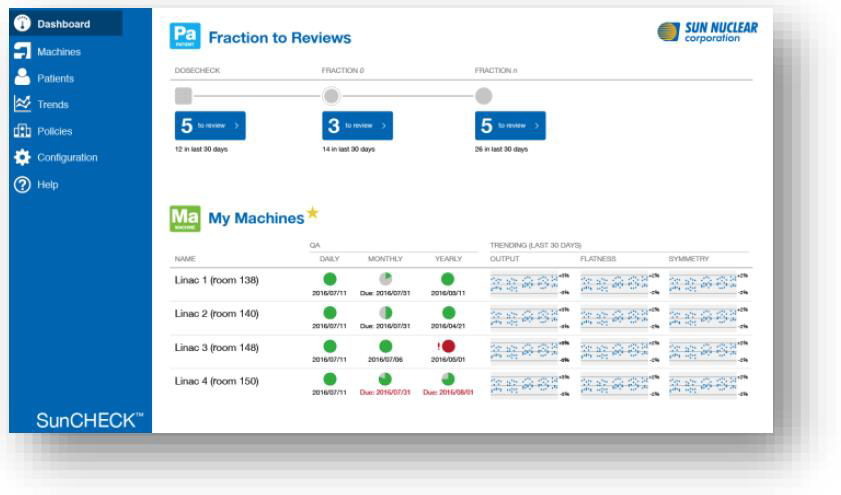Click the Trends chart icon
The height and width of the screenshot is (495, 841).
point(18,103)
